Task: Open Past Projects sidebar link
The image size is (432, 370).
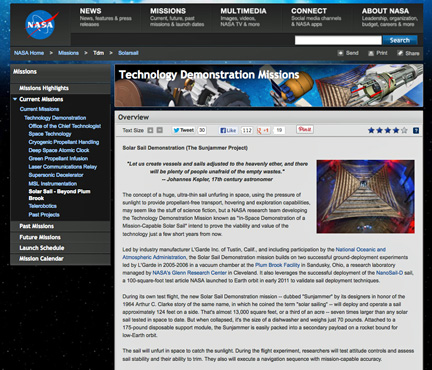Action: 44,215
